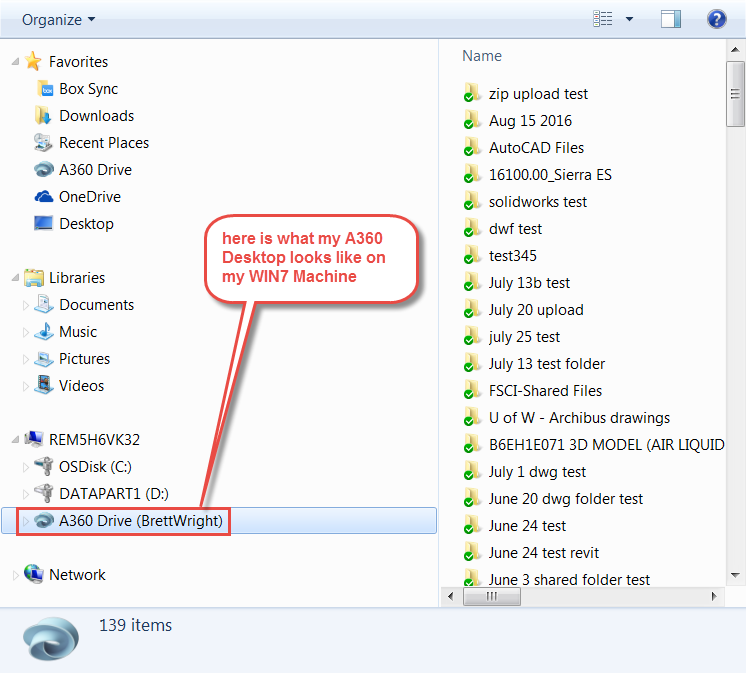This screenshot has height=673, width=746.
Task: Select the AutoCAD Files folder icon
Action: (x=471, y=148)
